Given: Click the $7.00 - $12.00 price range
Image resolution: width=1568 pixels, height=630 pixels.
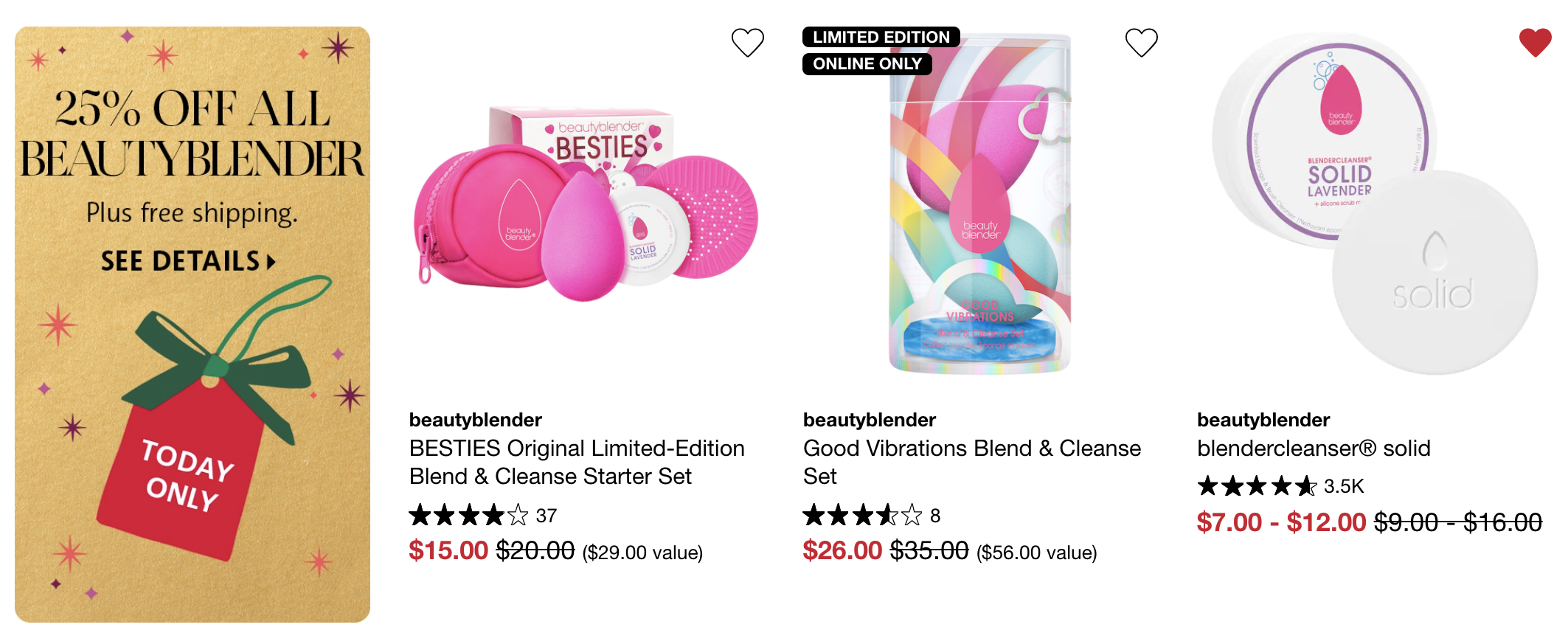Looking at the screenshot, I should (x=1281, y=522).
